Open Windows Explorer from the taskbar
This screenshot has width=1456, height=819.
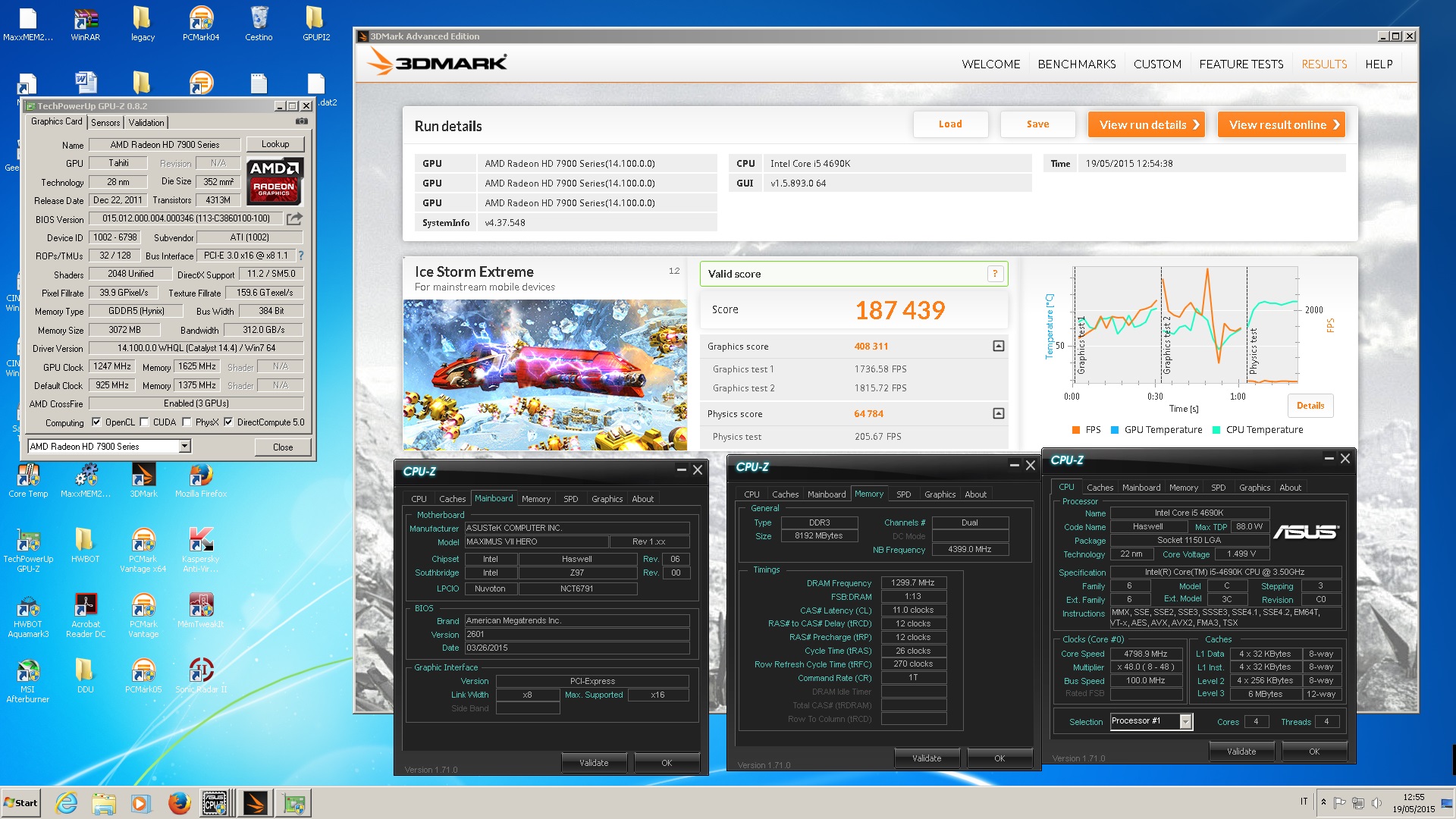coord(104,802)
